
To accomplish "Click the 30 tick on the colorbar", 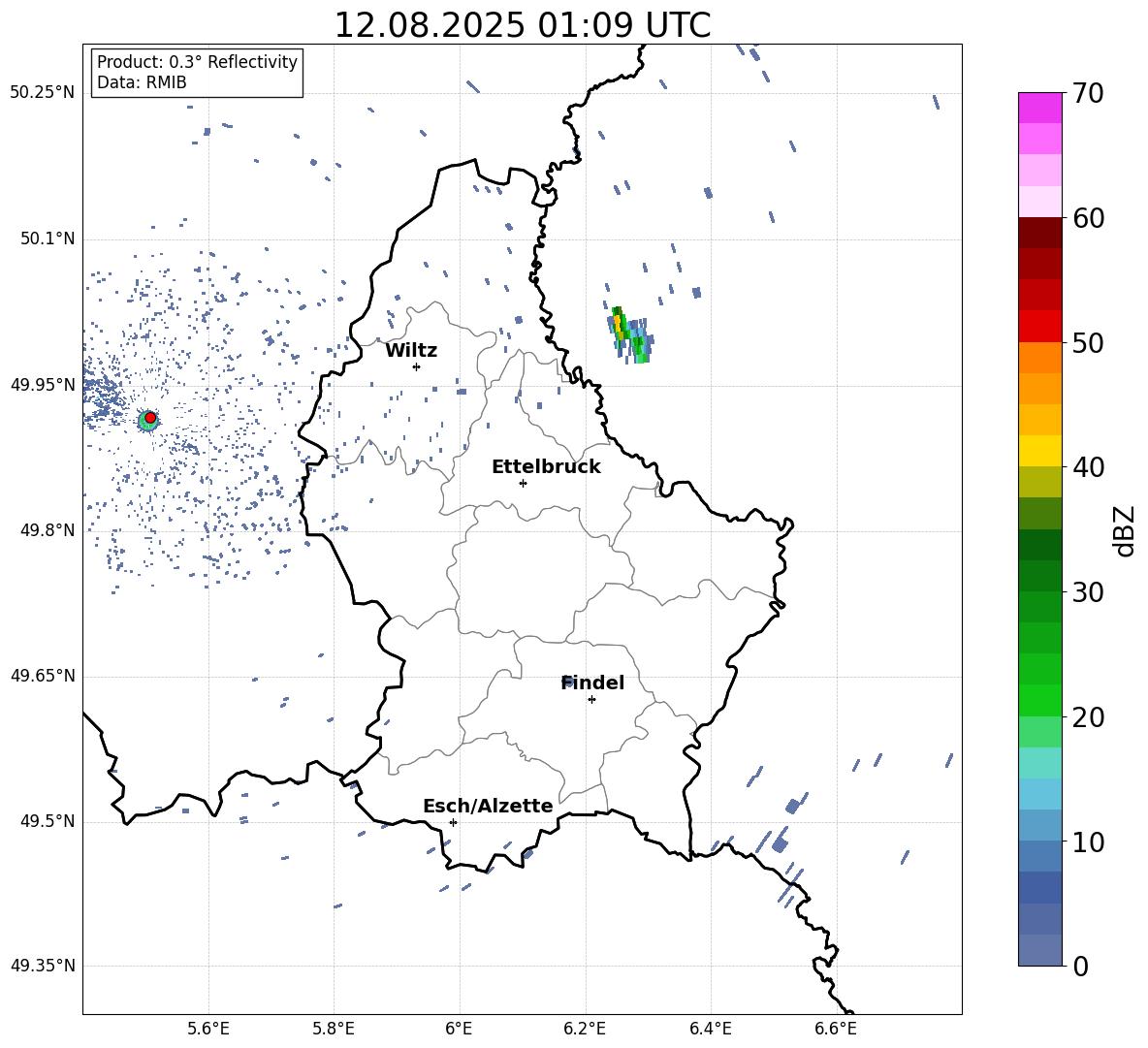I will point(1088,592).
